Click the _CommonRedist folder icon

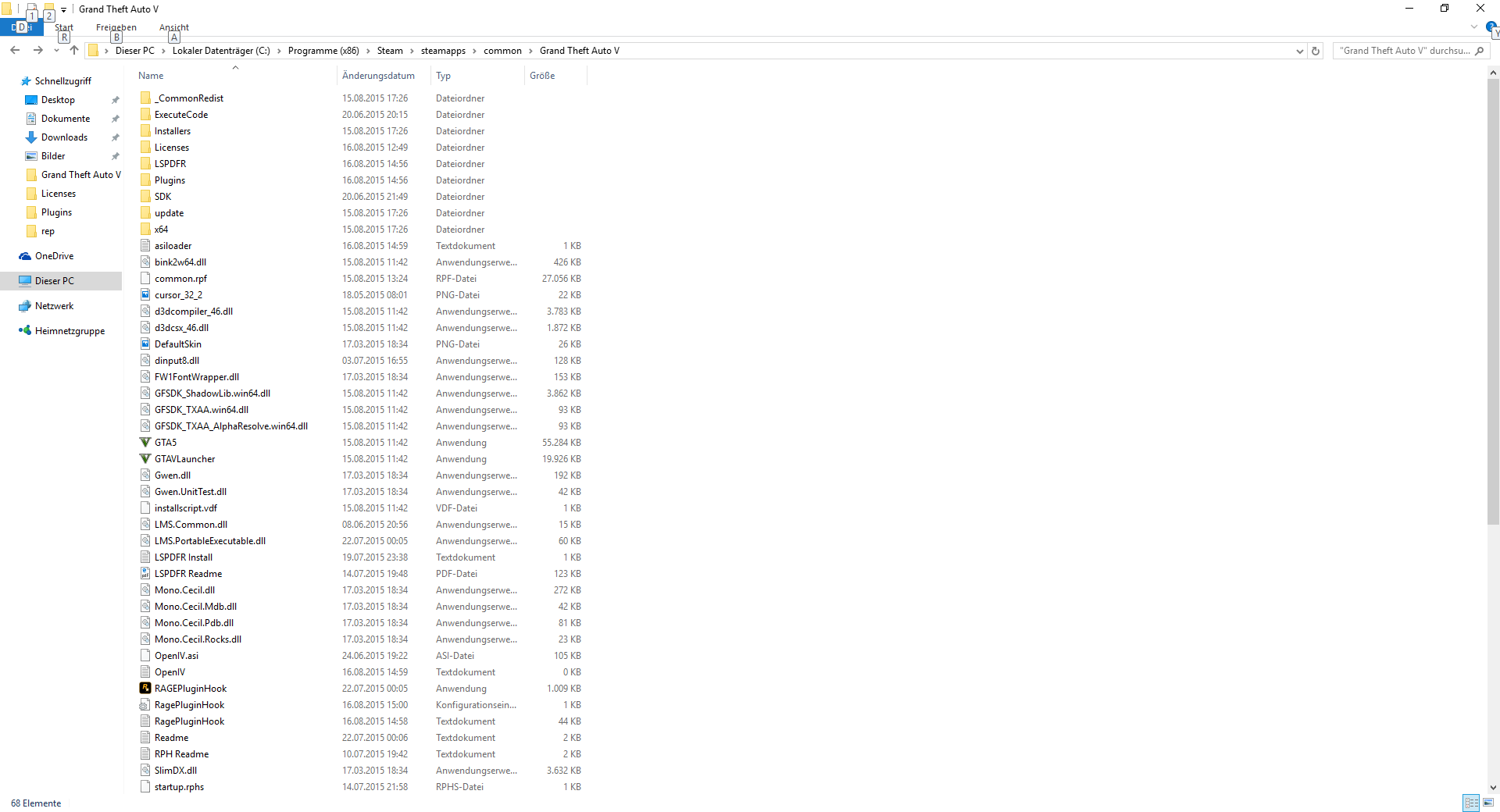pos(145,98)
